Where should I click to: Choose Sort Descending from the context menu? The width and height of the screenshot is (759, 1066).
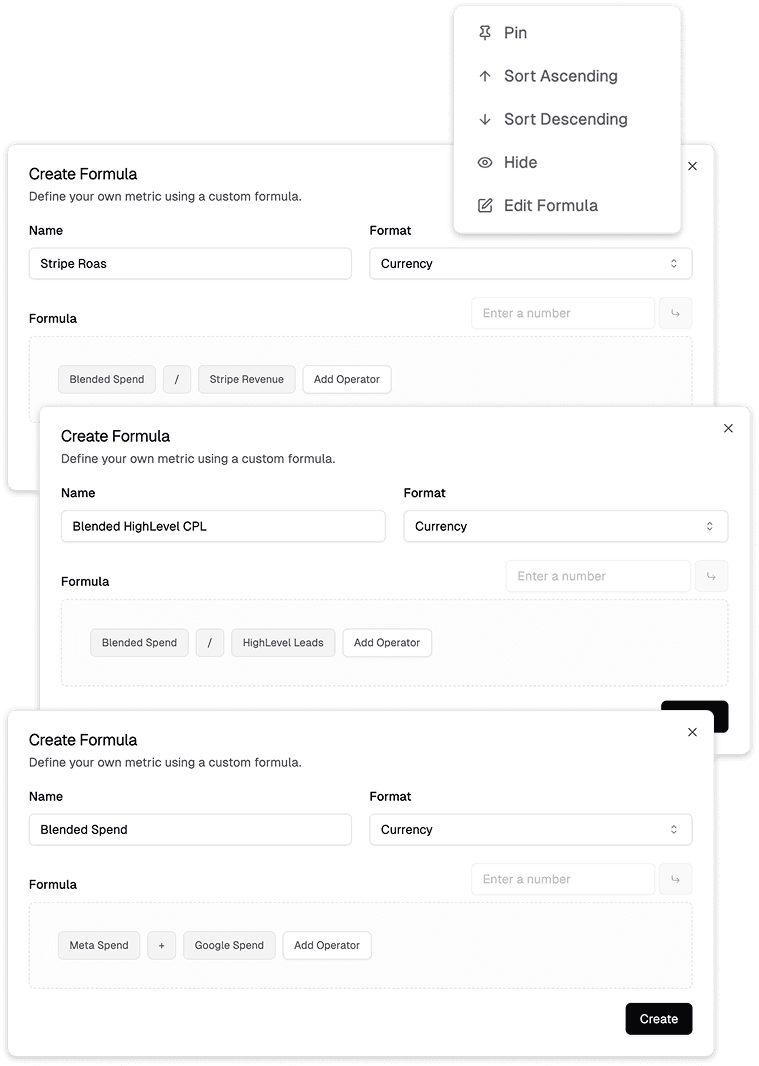click(565, 119)
